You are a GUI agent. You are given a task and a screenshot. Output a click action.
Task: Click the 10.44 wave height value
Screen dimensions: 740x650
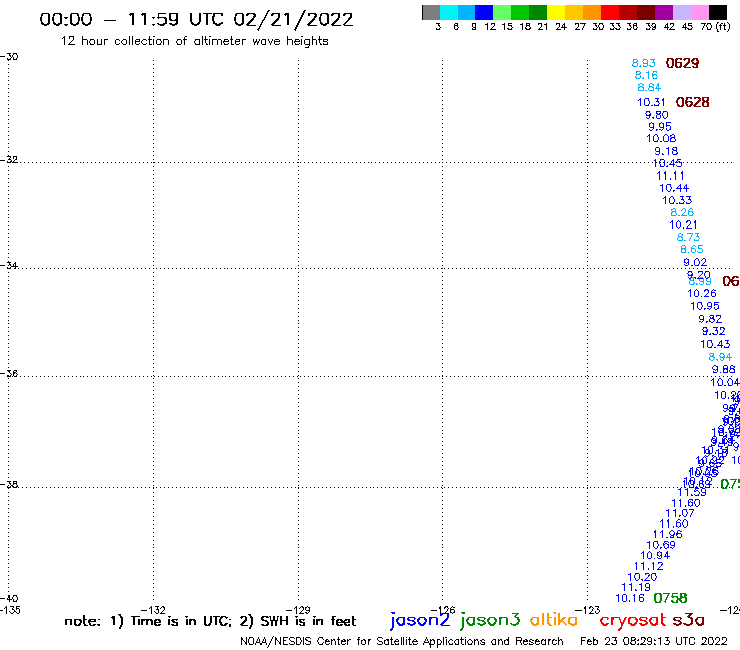pyautogui.click(x=674, y=188)
